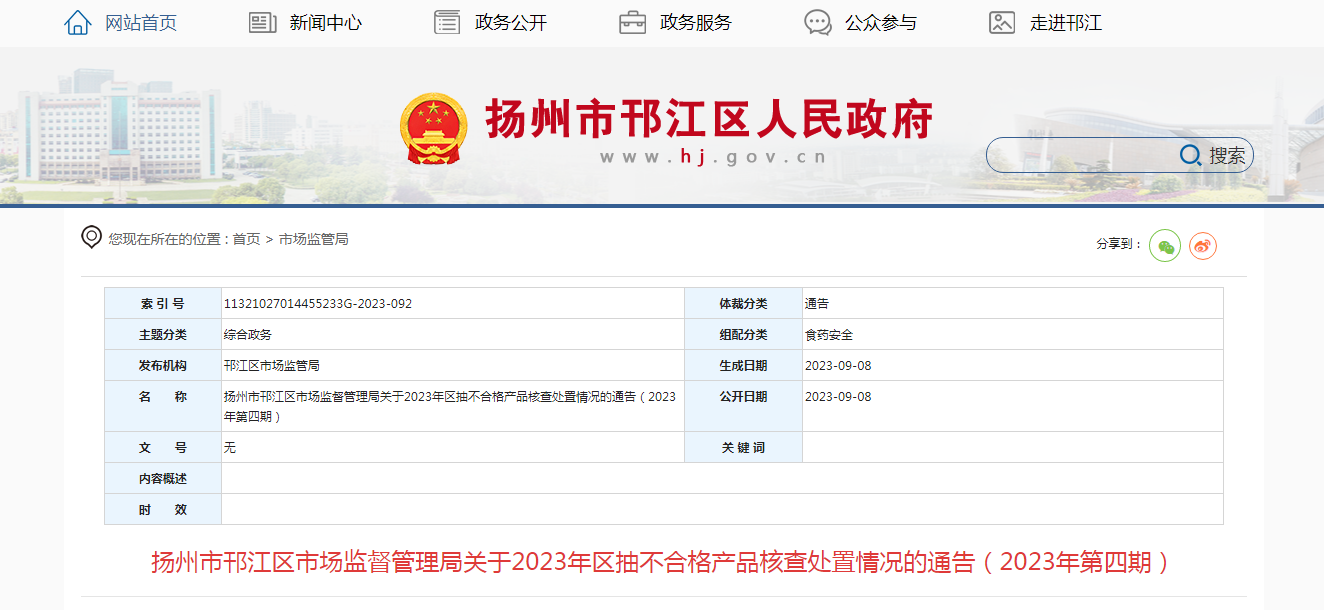Click the magnifier search icon
Image resolution: width=1324 pixels, height=610 pixels.
[x=1190, y=155]
